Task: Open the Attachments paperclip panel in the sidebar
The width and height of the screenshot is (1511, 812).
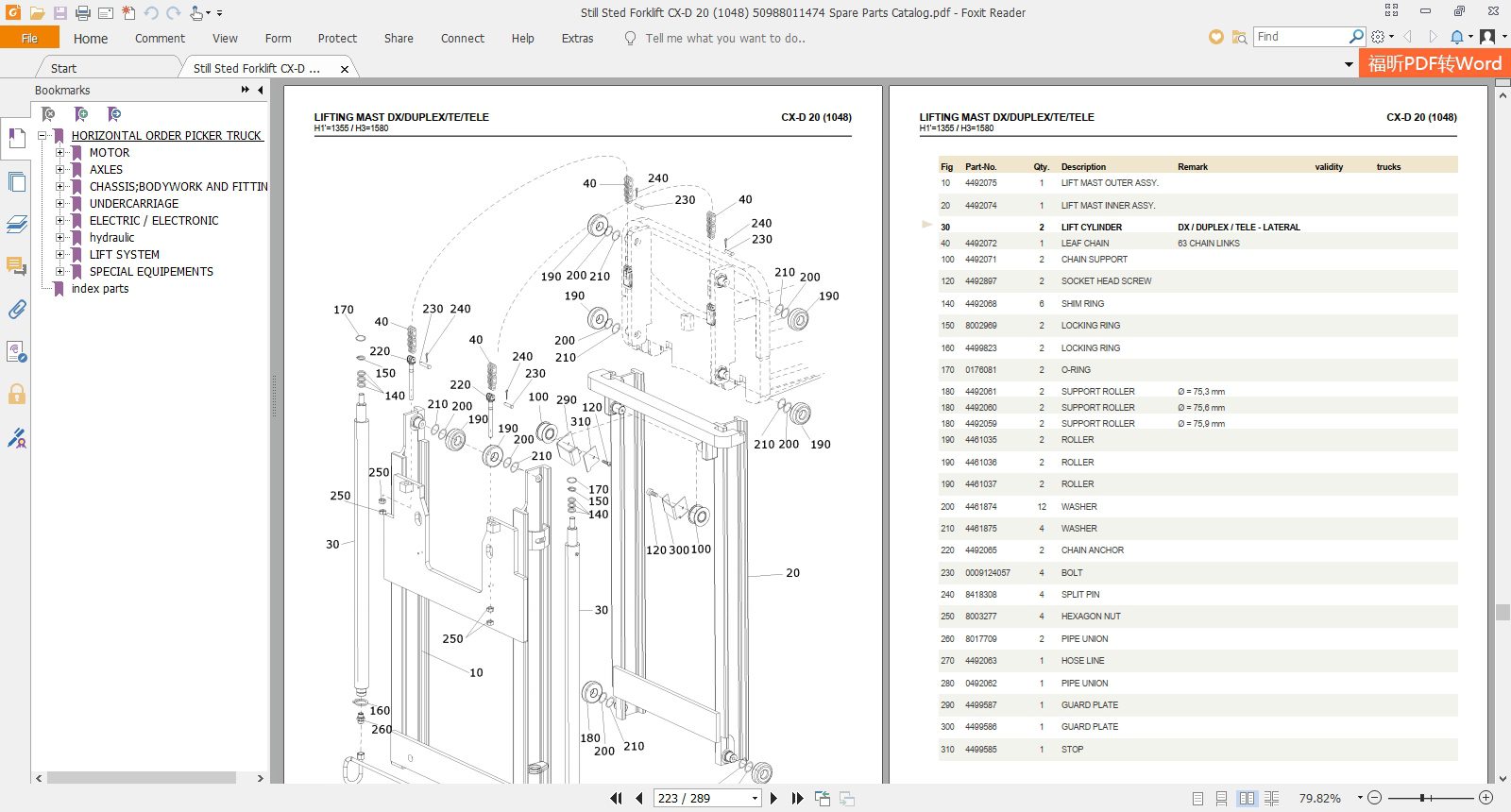Action: pos(16,310)
